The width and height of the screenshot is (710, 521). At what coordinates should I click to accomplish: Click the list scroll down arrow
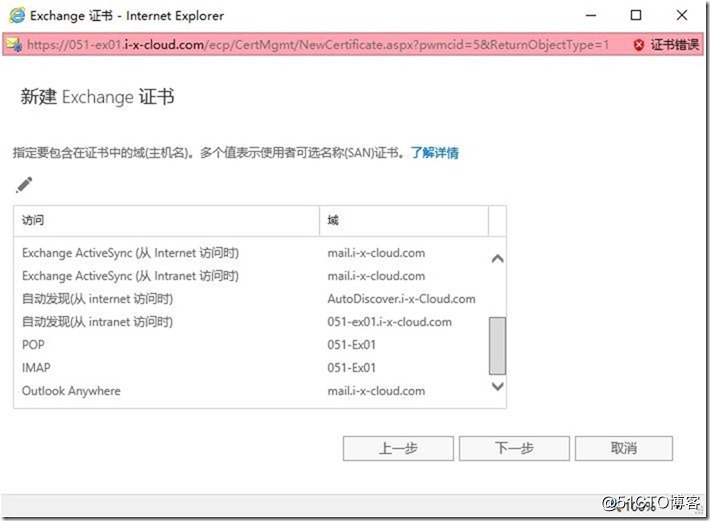click(497, 386)
